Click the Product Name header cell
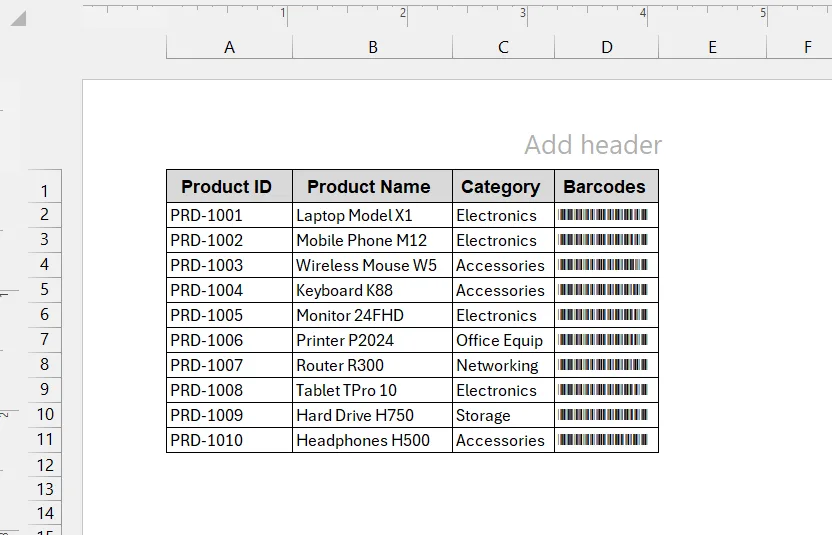Image resolution: width=832 pixels, height=535 pixels. click(x=372, y=186)
